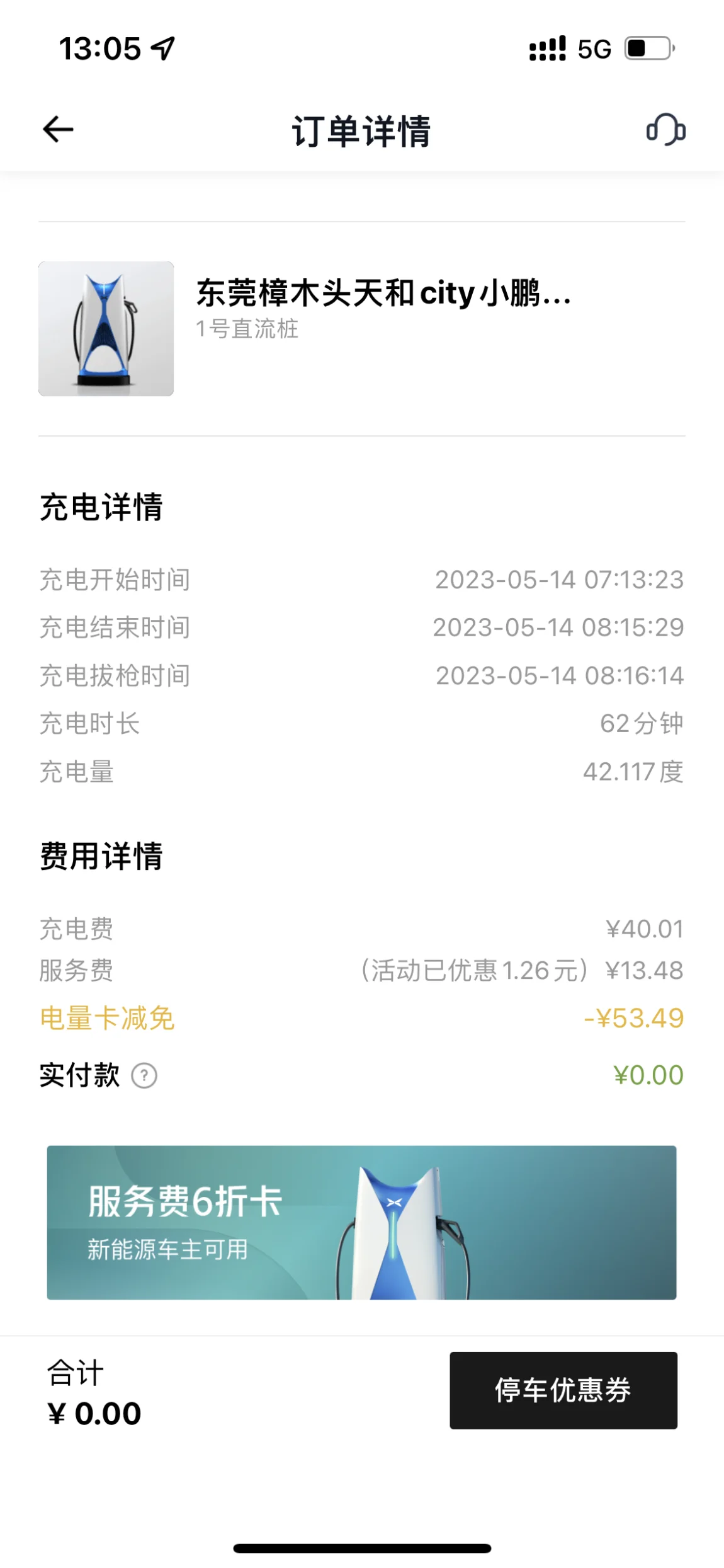Tap the 停车优惠券 button

tap(563, 1390)
